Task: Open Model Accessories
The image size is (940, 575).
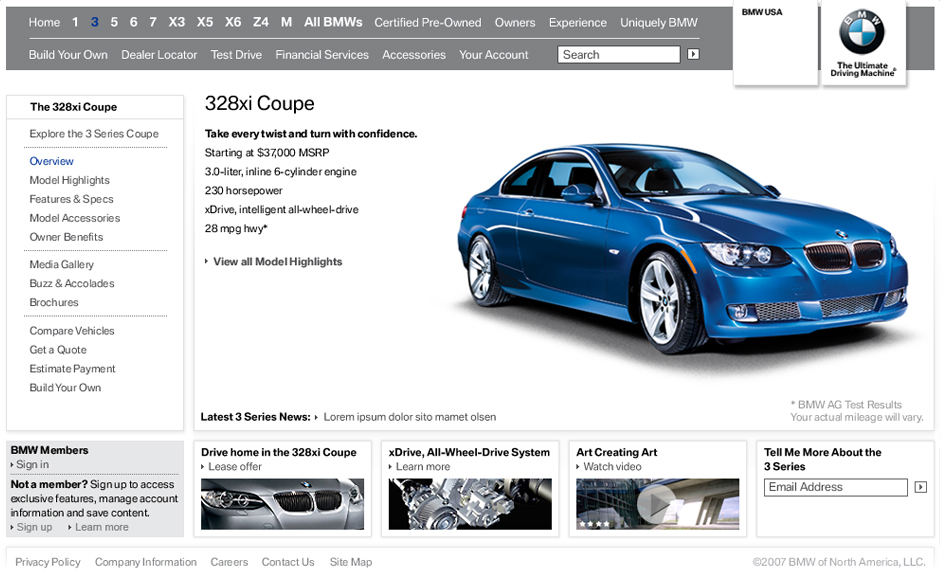Action: (75, 218)
